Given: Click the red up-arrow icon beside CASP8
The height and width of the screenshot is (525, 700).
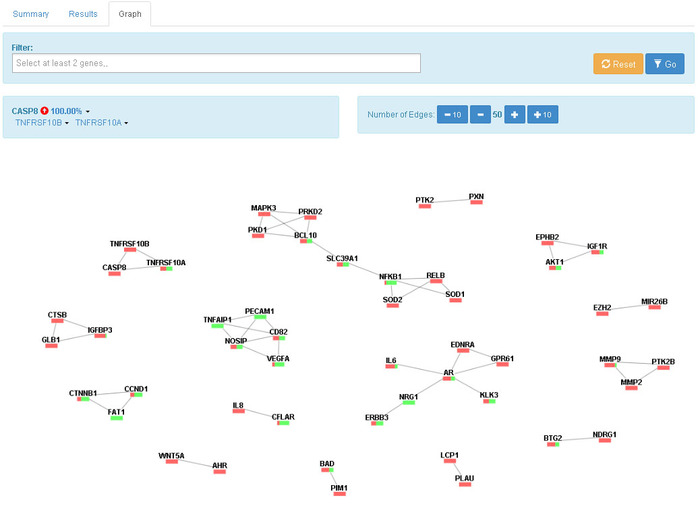Looking at the screenshot, I should click(x=44, y=110).
